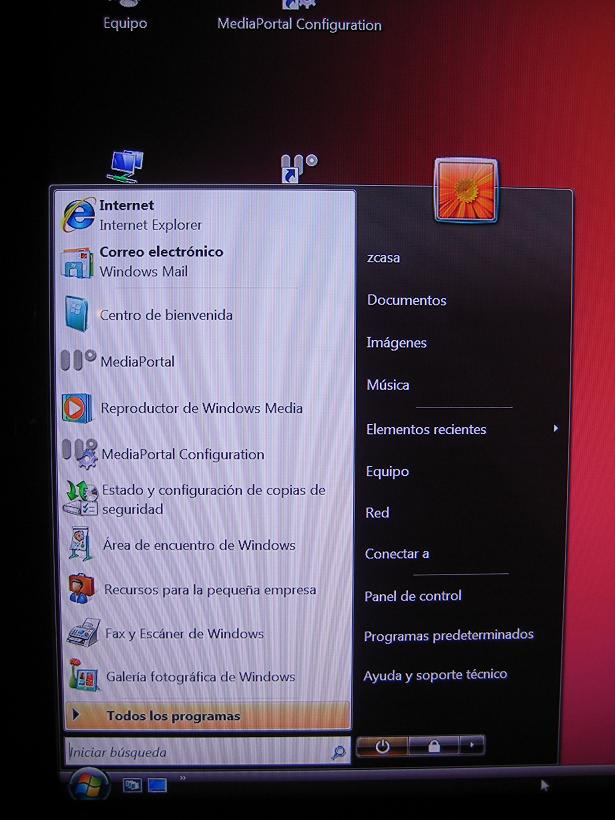Click the Windows Start orb
615x820 pixels.
[x=89, y=784]
